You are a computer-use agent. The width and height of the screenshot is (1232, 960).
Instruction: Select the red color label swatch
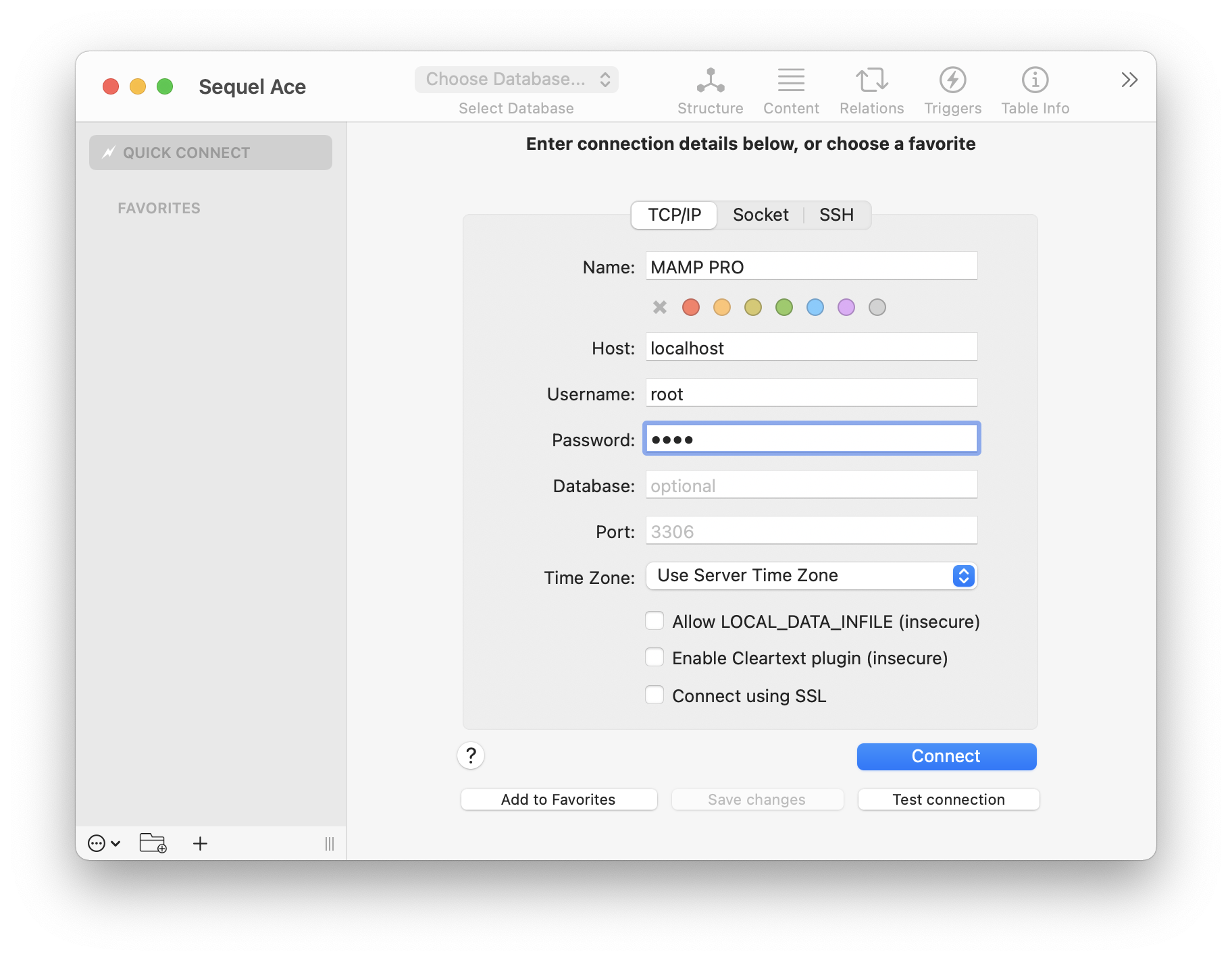tap(690, 308)
